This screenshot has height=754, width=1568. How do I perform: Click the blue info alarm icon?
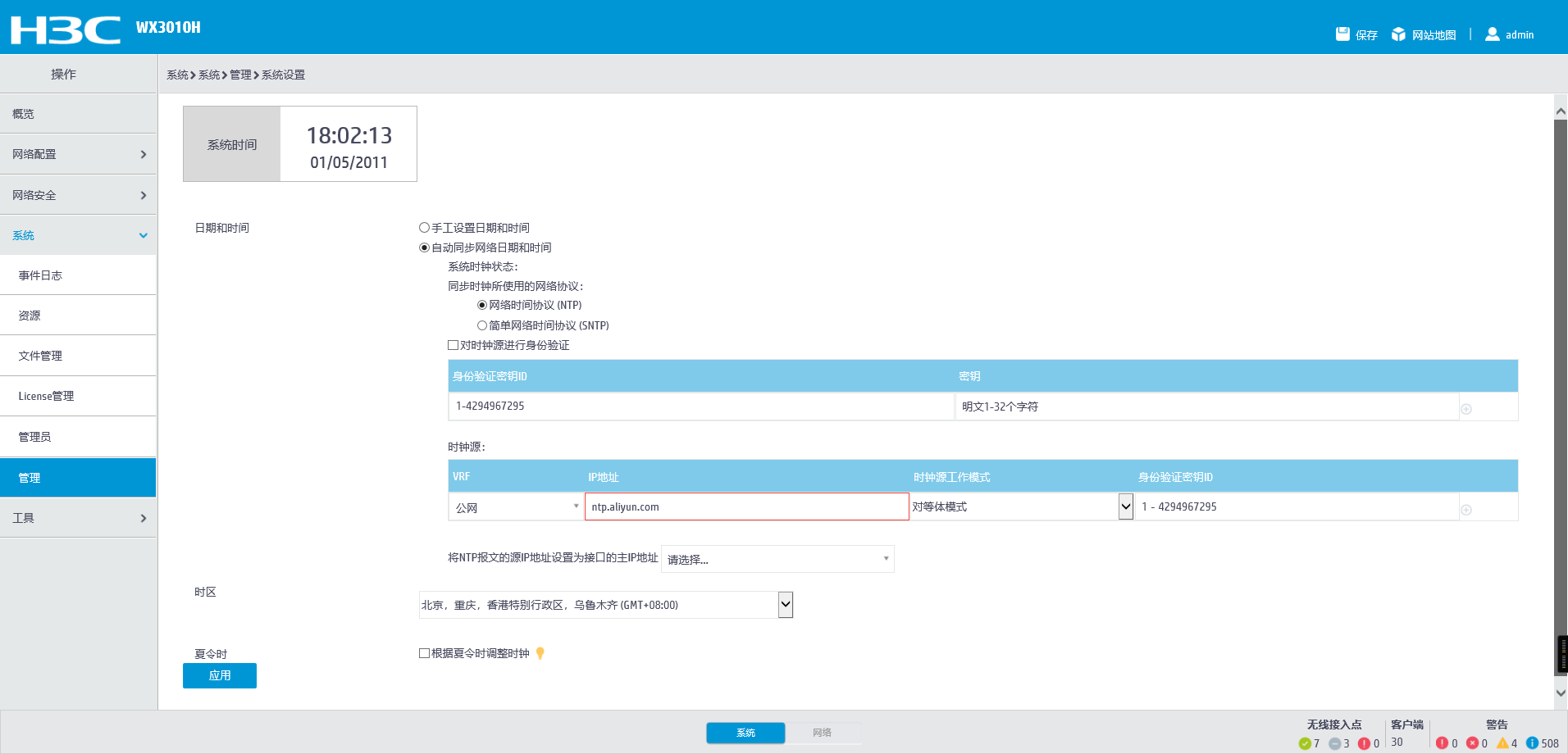coord(1532,743)
